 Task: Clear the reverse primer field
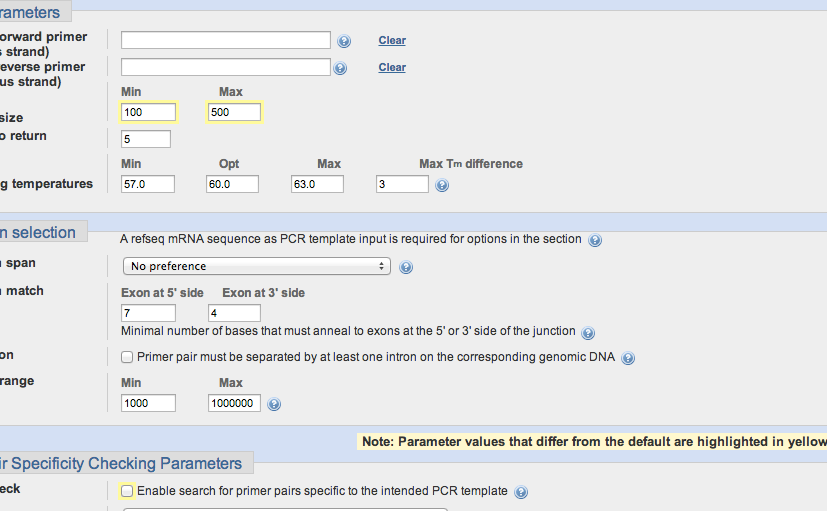[x=392, y=68]
